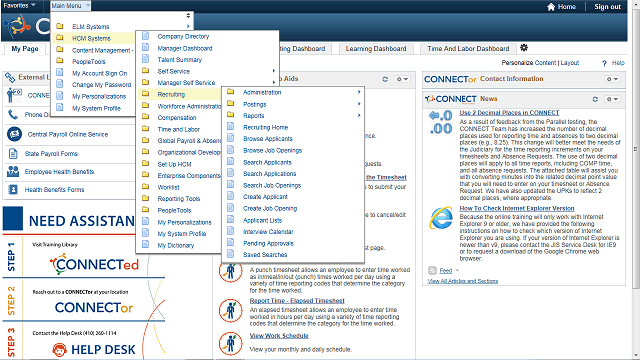Click the Saved Searches page icon
The width and height of the screenshot is (640, 360).
coord(231,254)
